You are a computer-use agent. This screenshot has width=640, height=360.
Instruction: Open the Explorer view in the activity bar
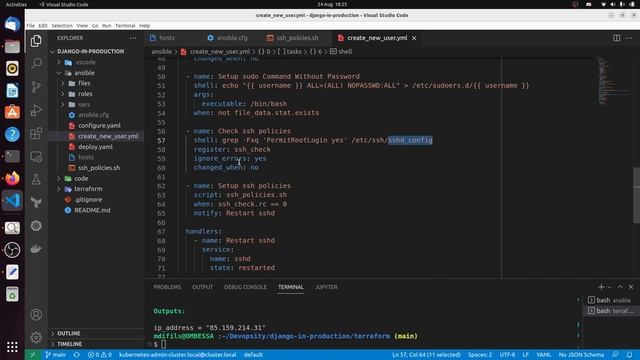click(x=36, y=41)
